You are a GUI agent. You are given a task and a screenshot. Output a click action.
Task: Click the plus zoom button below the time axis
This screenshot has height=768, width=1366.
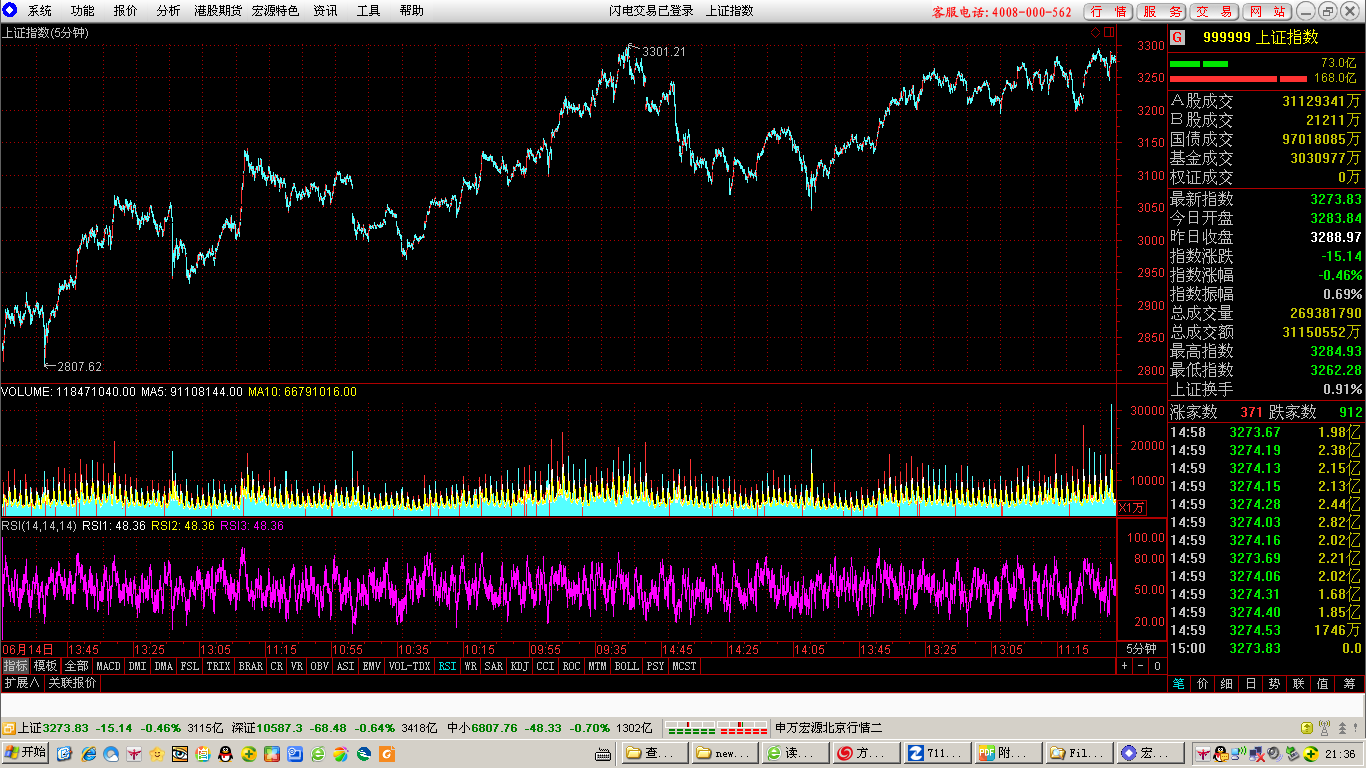tap(1124, 665)
